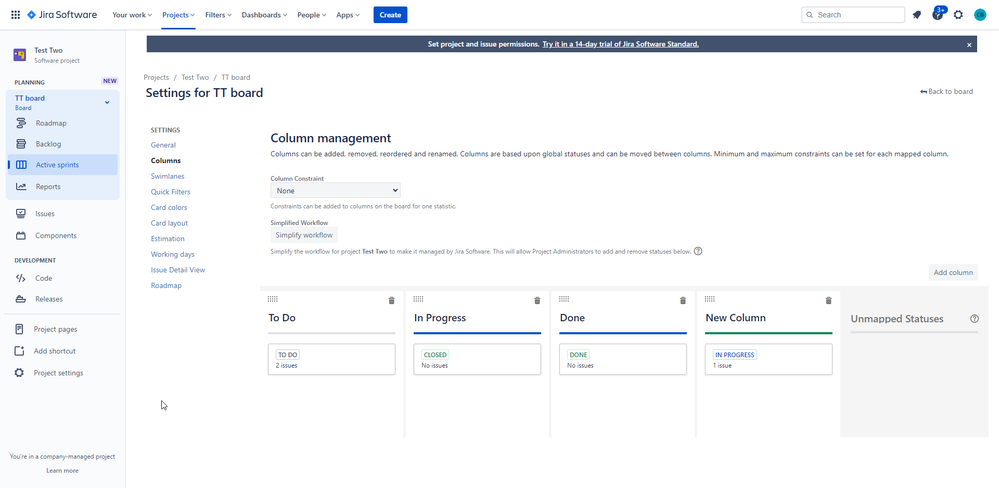Expand the Filters menu
Image resolution: width=999 pixels, height=488 pixels.
tap(219, 15)
